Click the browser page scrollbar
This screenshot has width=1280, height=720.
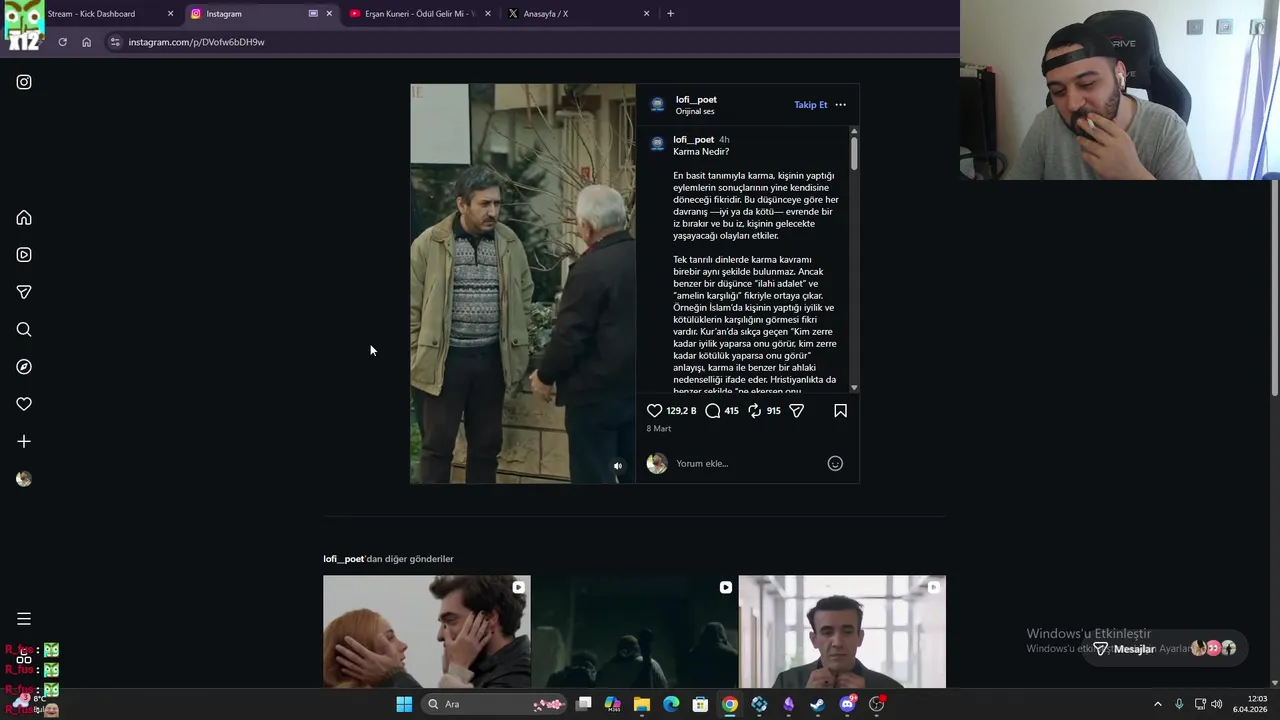(1274, 290)
